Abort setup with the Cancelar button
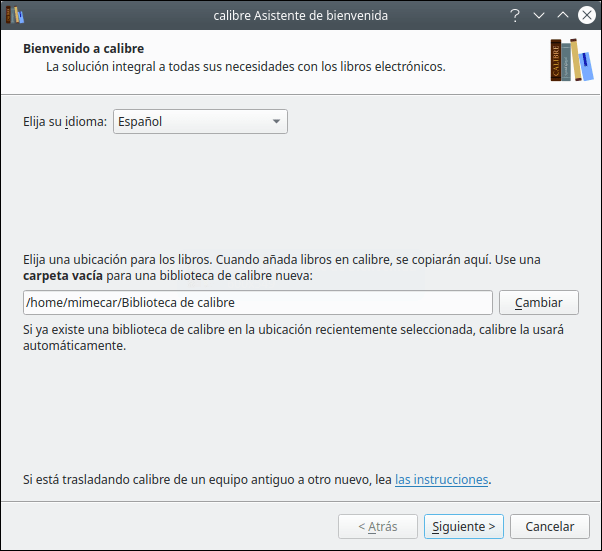Screen dimensions: 602x551 (550, 526)
